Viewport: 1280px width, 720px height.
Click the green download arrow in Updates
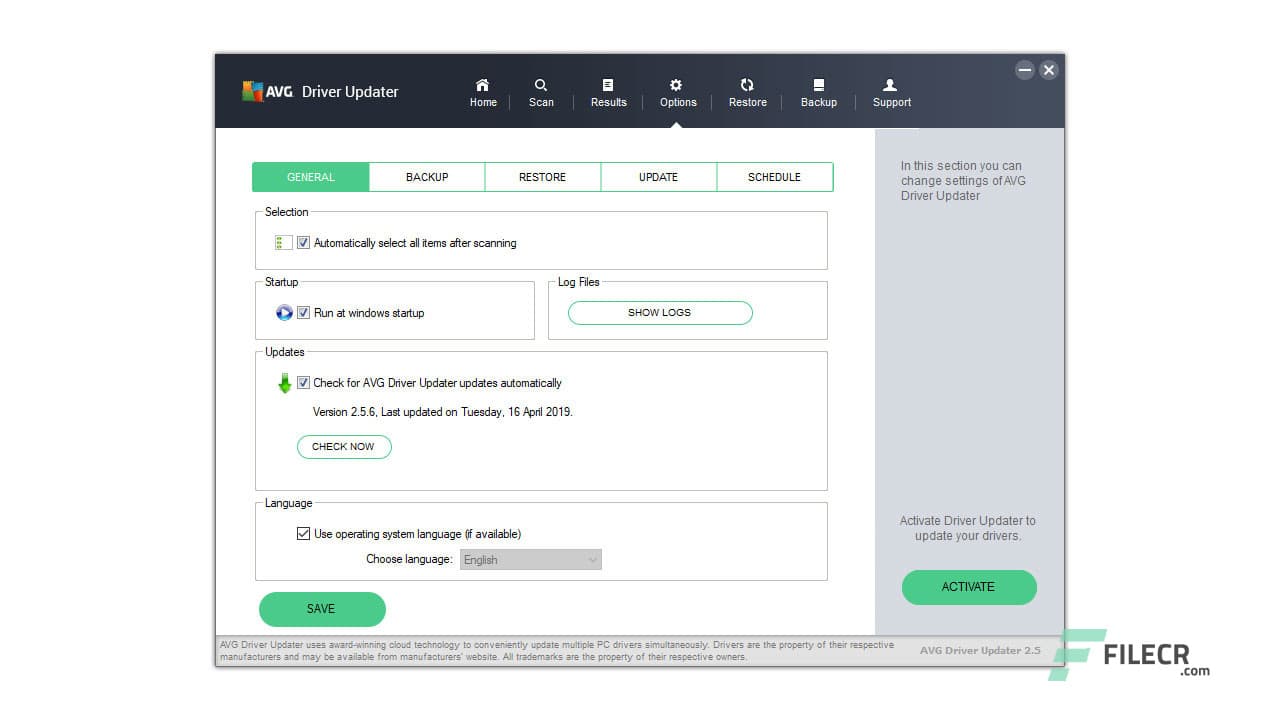pyautogui.click(x=285, y=382)
